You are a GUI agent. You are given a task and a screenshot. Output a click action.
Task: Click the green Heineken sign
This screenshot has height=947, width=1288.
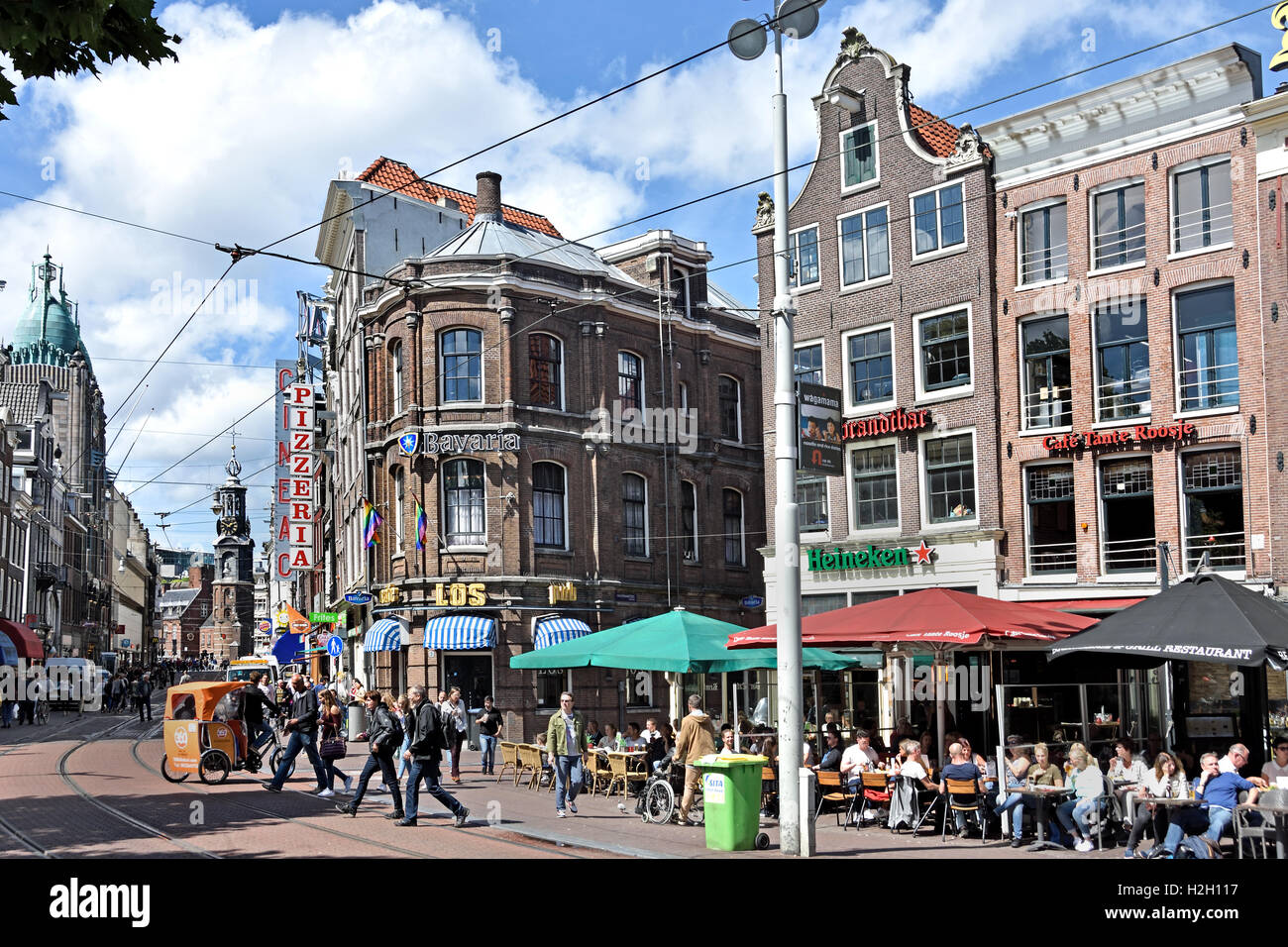pyautogui.click(x=858, y=558)
